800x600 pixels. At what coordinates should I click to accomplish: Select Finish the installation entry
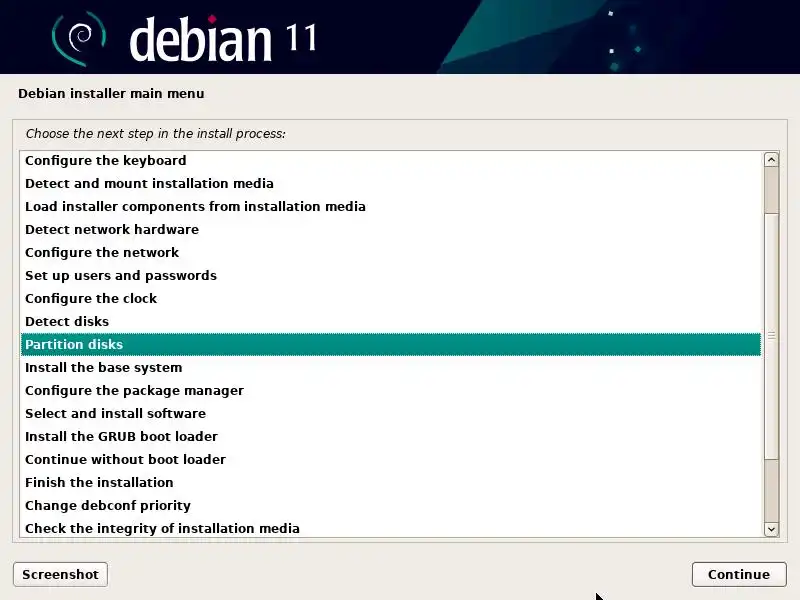pyautogui.click(x=391, y=482)
